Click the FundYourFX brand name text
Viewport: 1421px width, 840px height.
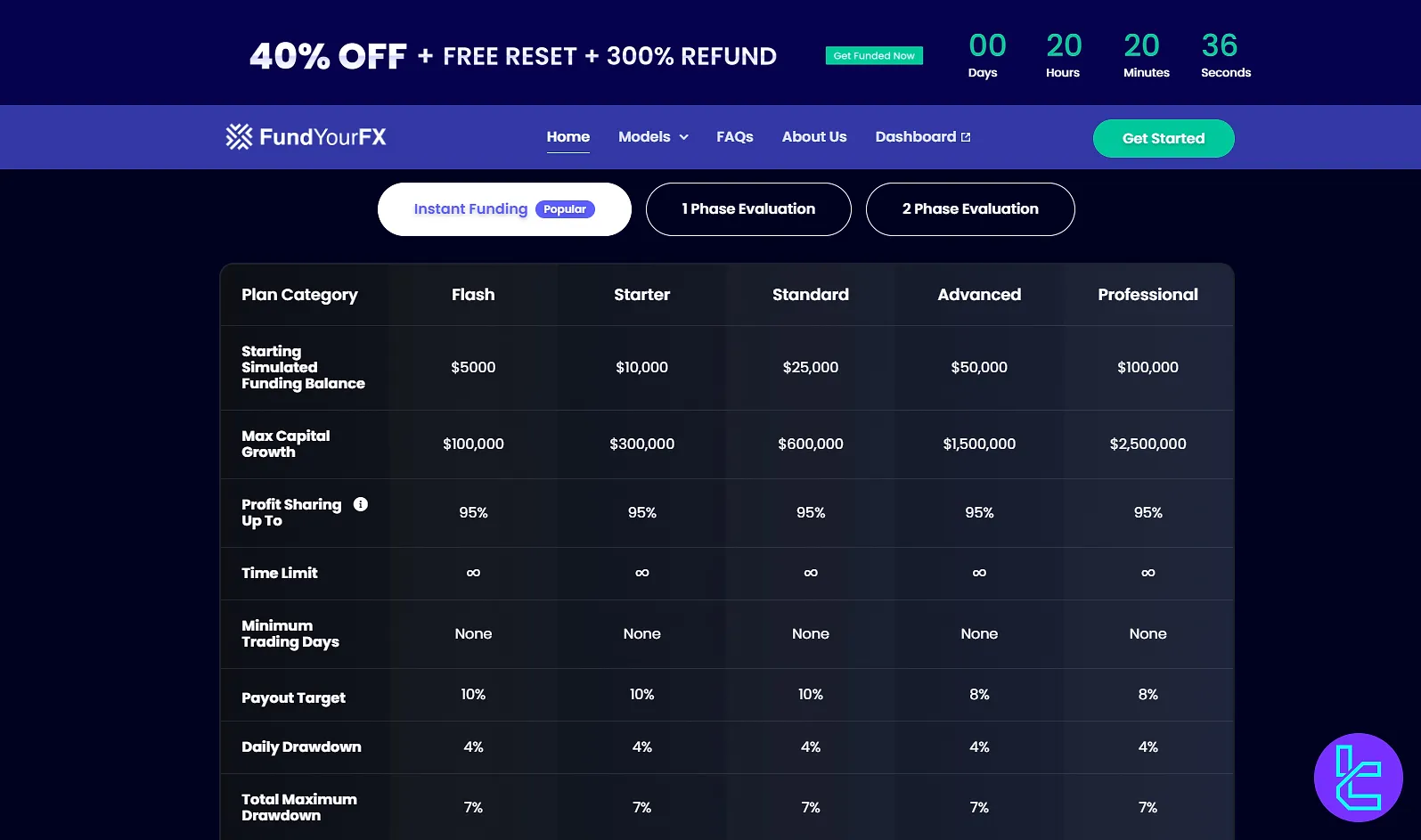point(323,137)
